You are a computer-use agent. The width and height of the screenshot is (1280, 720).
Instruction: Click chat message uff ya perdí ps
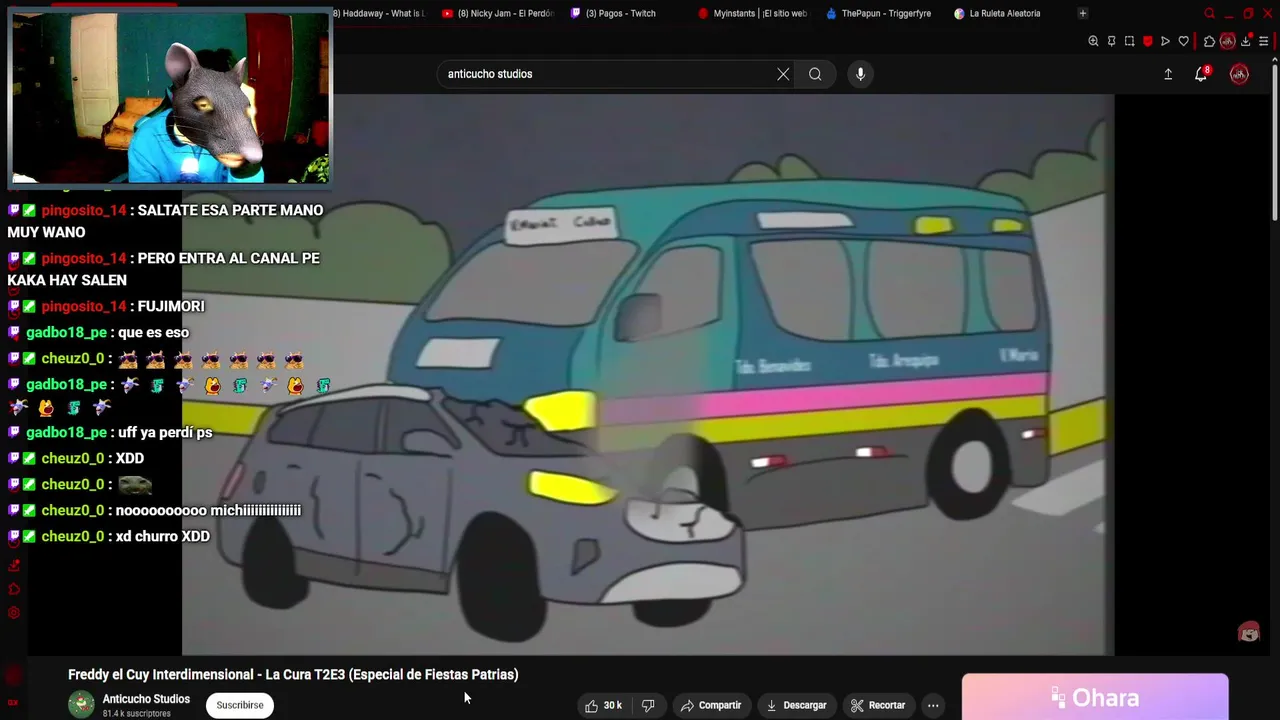(x=165, y=432)
